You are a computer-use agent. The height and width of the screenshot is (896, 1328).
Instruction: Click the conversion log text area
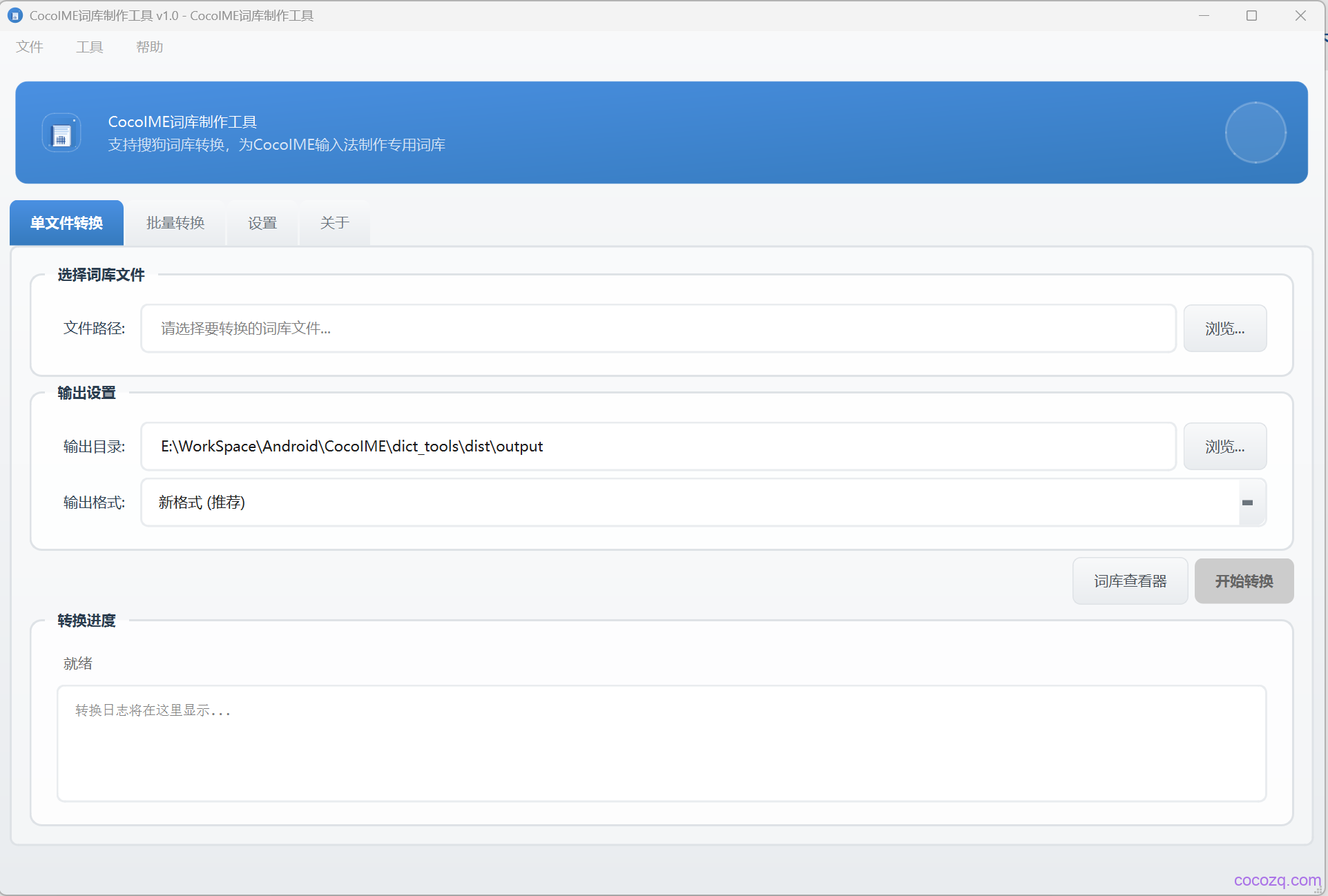tap(661, 743)
